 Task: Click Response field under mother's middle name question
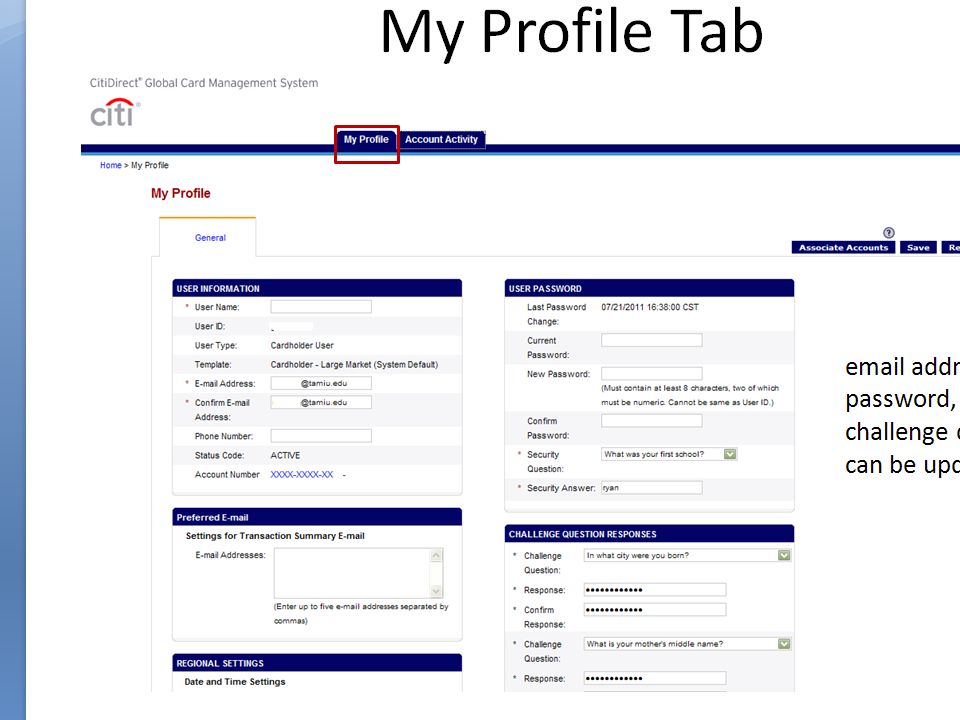tap(655, 678)
